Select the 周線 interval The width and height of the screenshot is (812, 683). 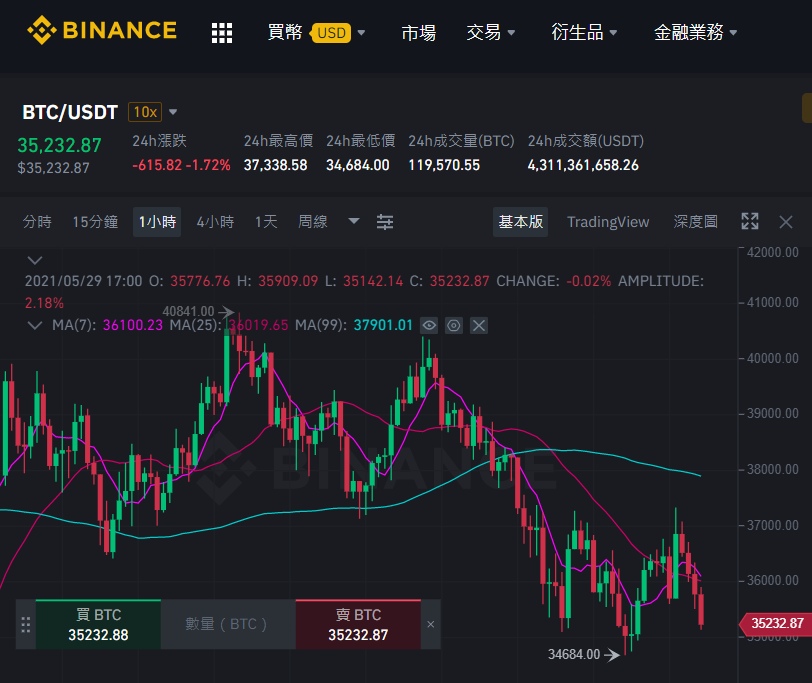pos(313,222)
